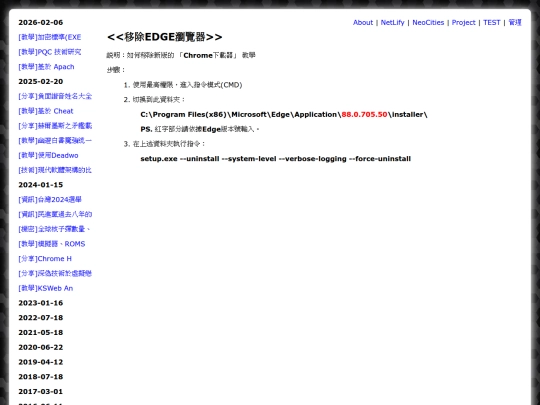
Task: Expand the 2019-04-12 date group
Action: pos(41,362)
